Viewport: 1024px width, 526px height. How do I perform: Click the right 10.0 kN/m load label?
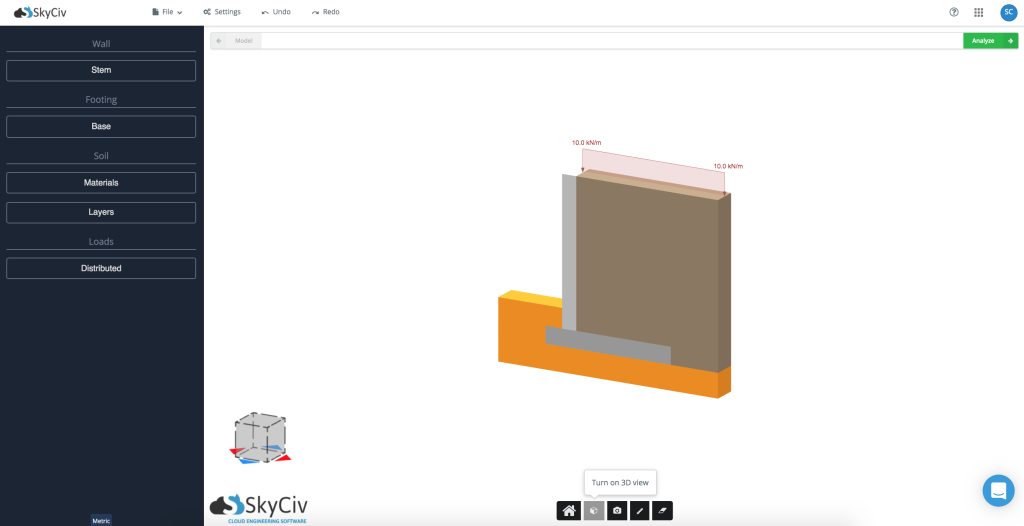click(728, 166)
